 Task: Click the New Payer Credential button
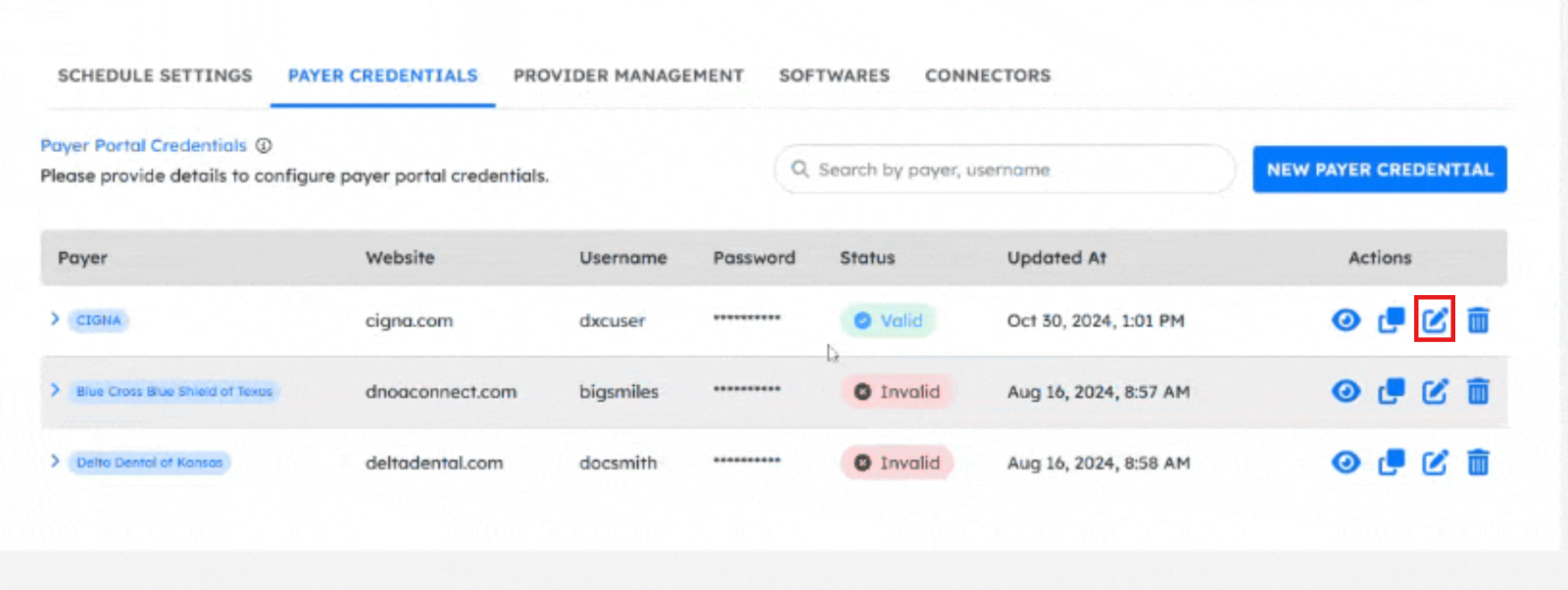[1380, 170]
